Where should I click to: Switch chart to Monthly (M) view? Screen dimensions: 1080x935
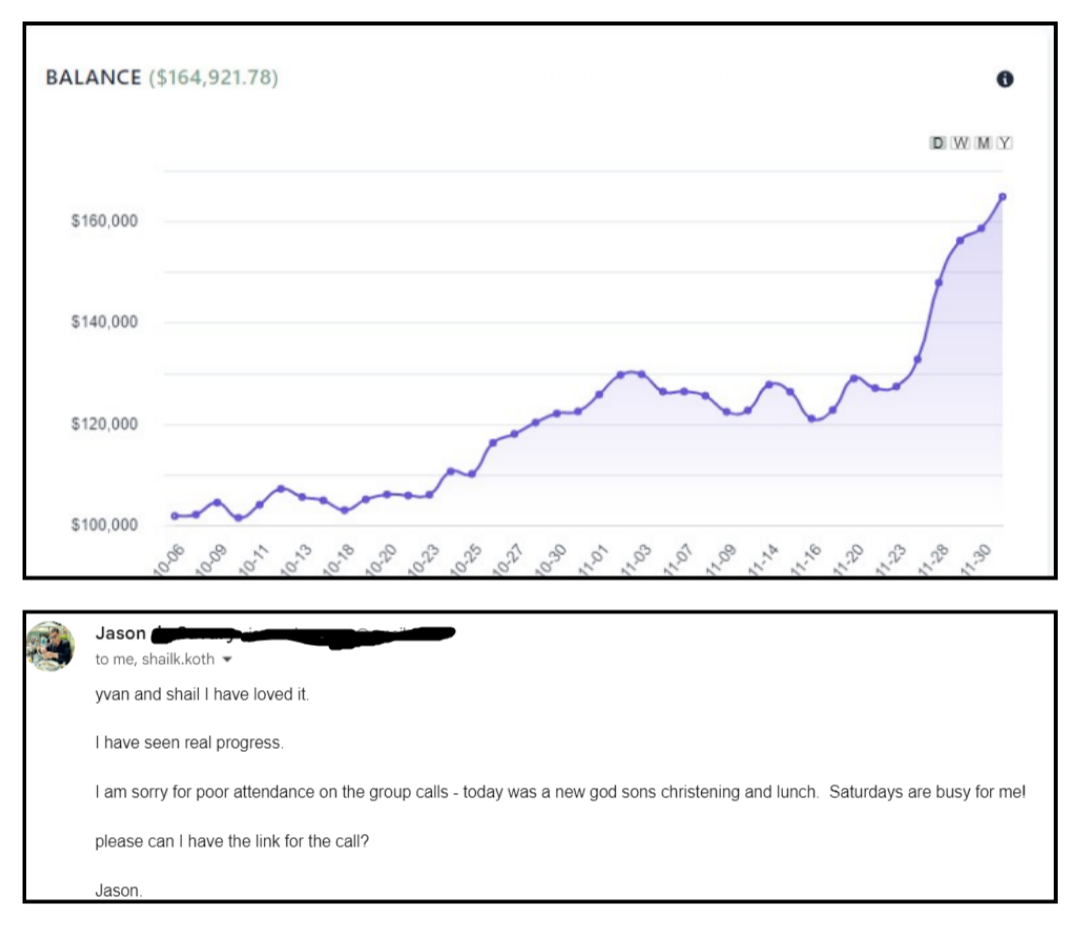tap(983, 143)
